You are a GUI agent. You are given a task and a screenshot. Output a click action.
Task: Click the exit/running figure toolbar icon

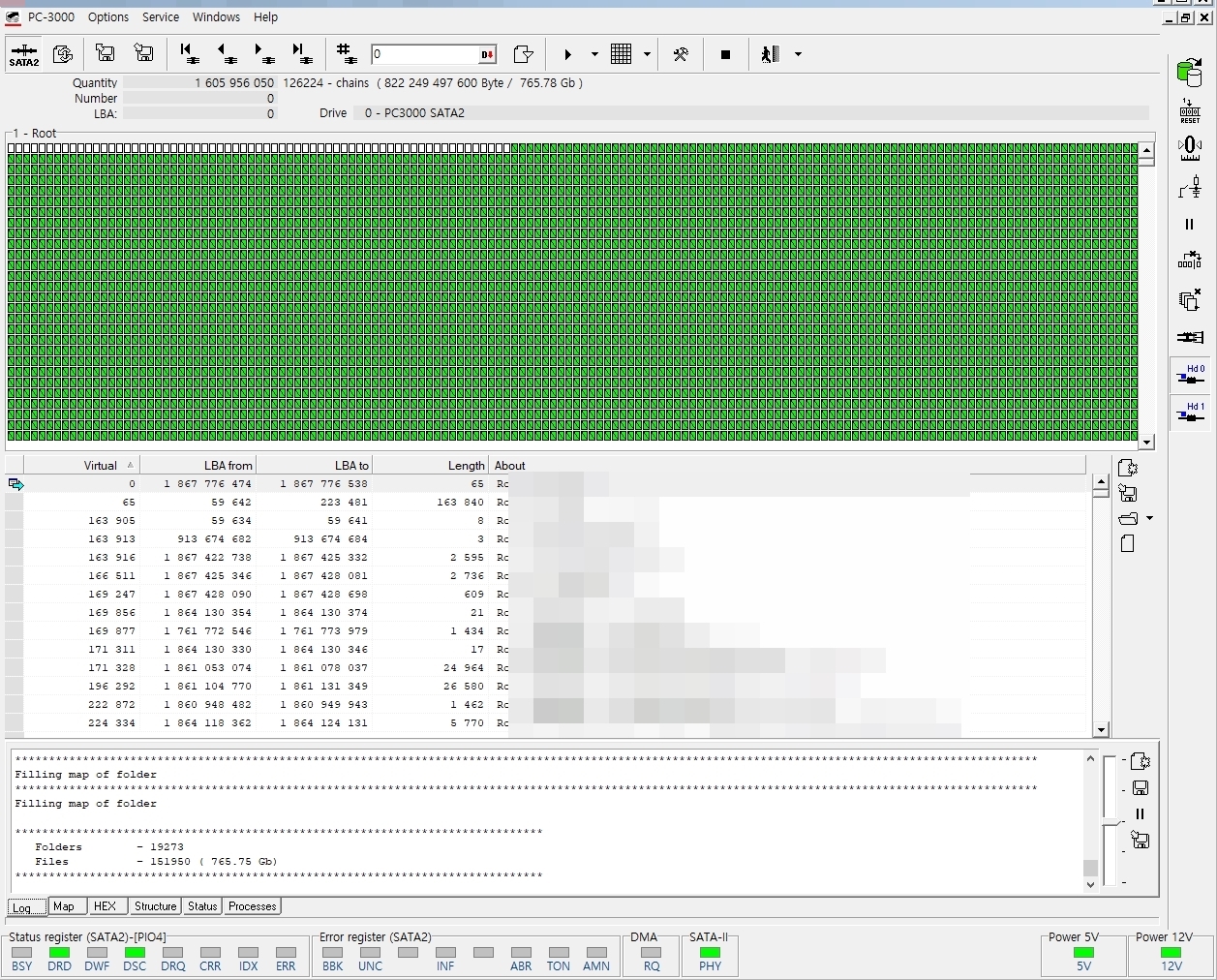[x=771, y=54]
